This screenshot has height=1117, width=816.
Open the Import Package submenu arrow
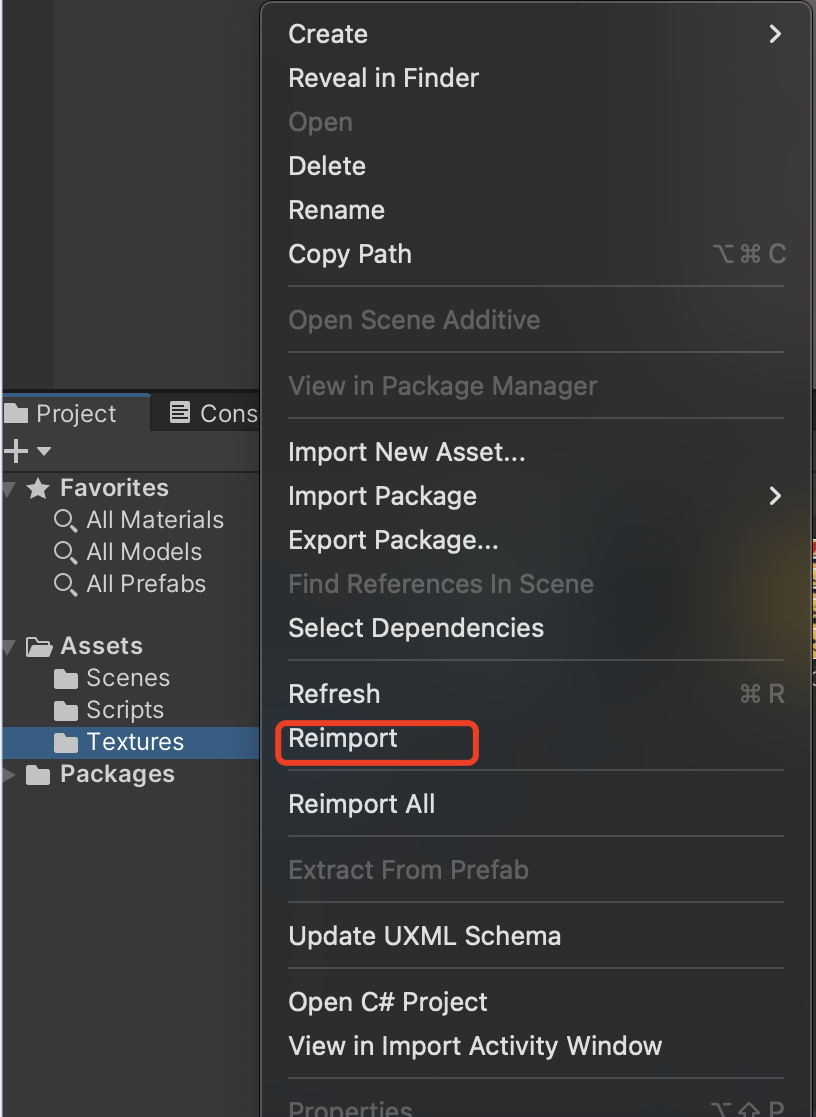tap(775, 496)
